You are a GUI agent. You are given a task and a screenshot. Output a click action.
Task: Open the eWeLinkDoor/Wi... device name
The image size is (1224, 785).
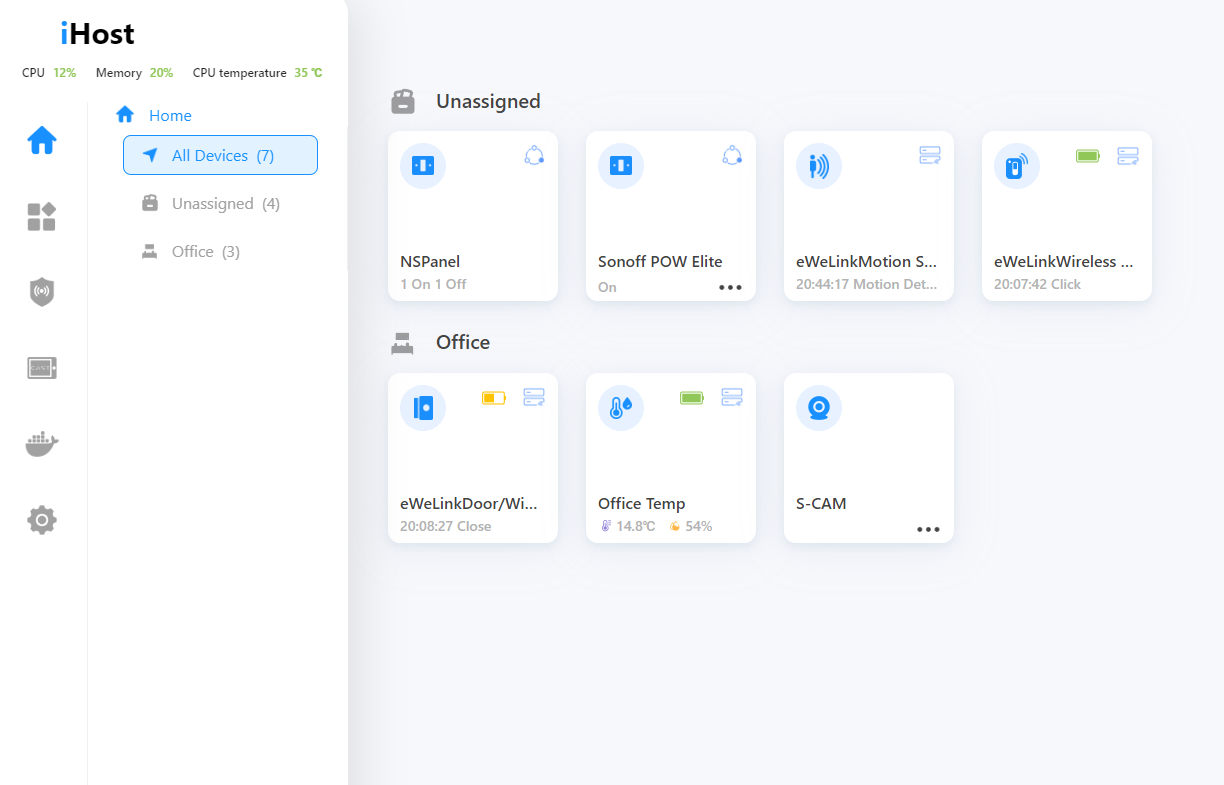pyautogui.click(x=469, y=503)
